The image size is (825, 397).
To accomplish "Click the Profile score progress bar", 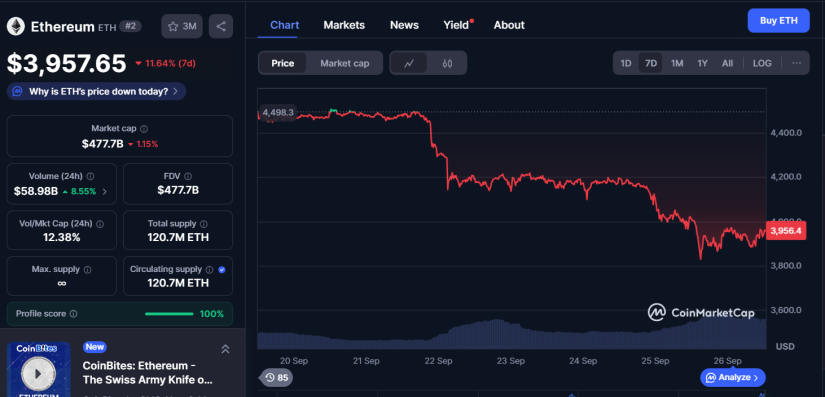I will click(169, 314).
